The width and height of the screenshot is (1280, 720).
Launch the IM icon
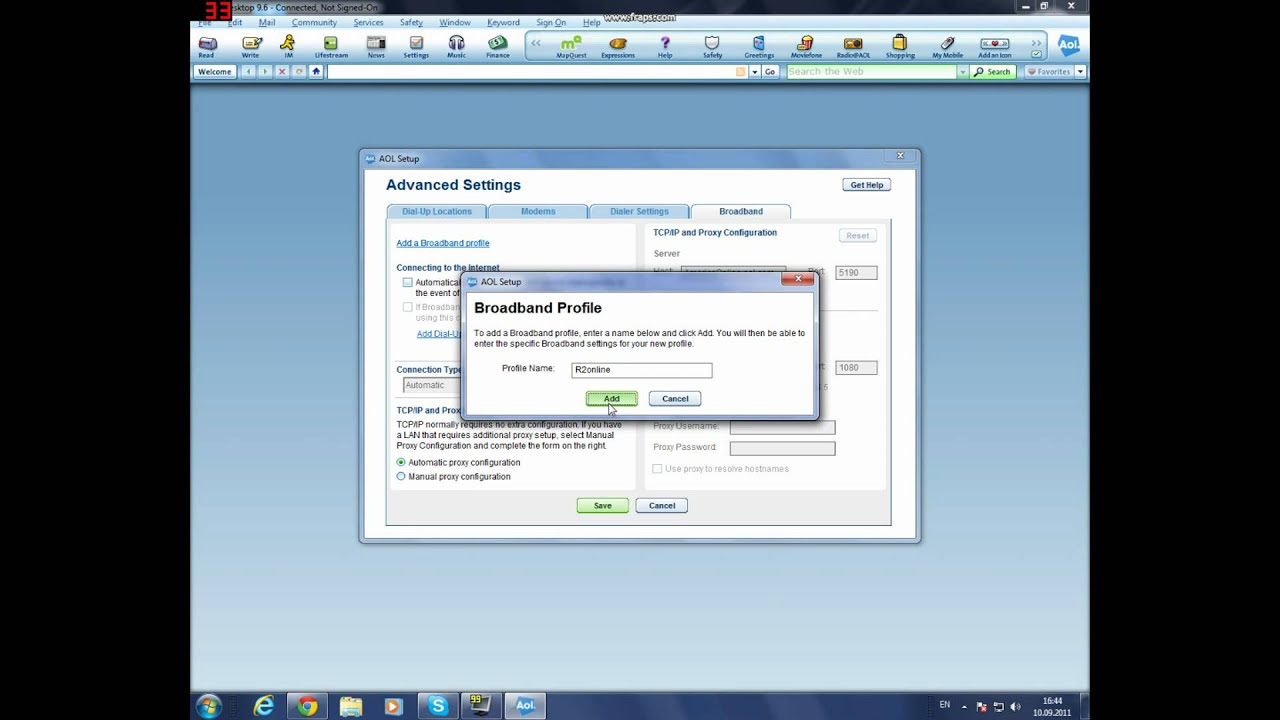(x=288, y=47)
